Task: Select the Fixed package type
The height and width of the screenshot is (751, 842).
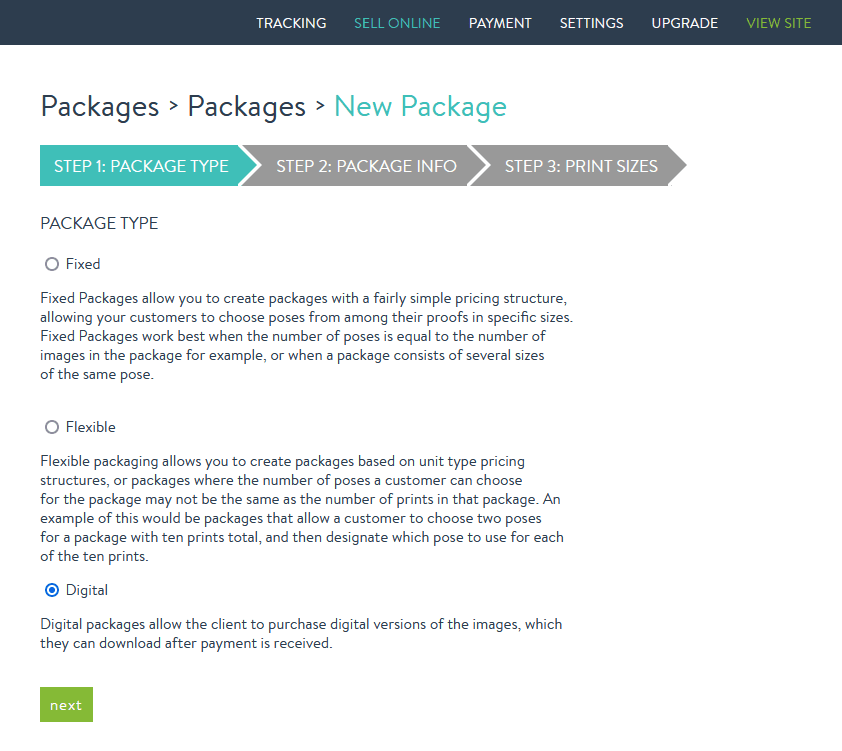Action: pos(51,264)
